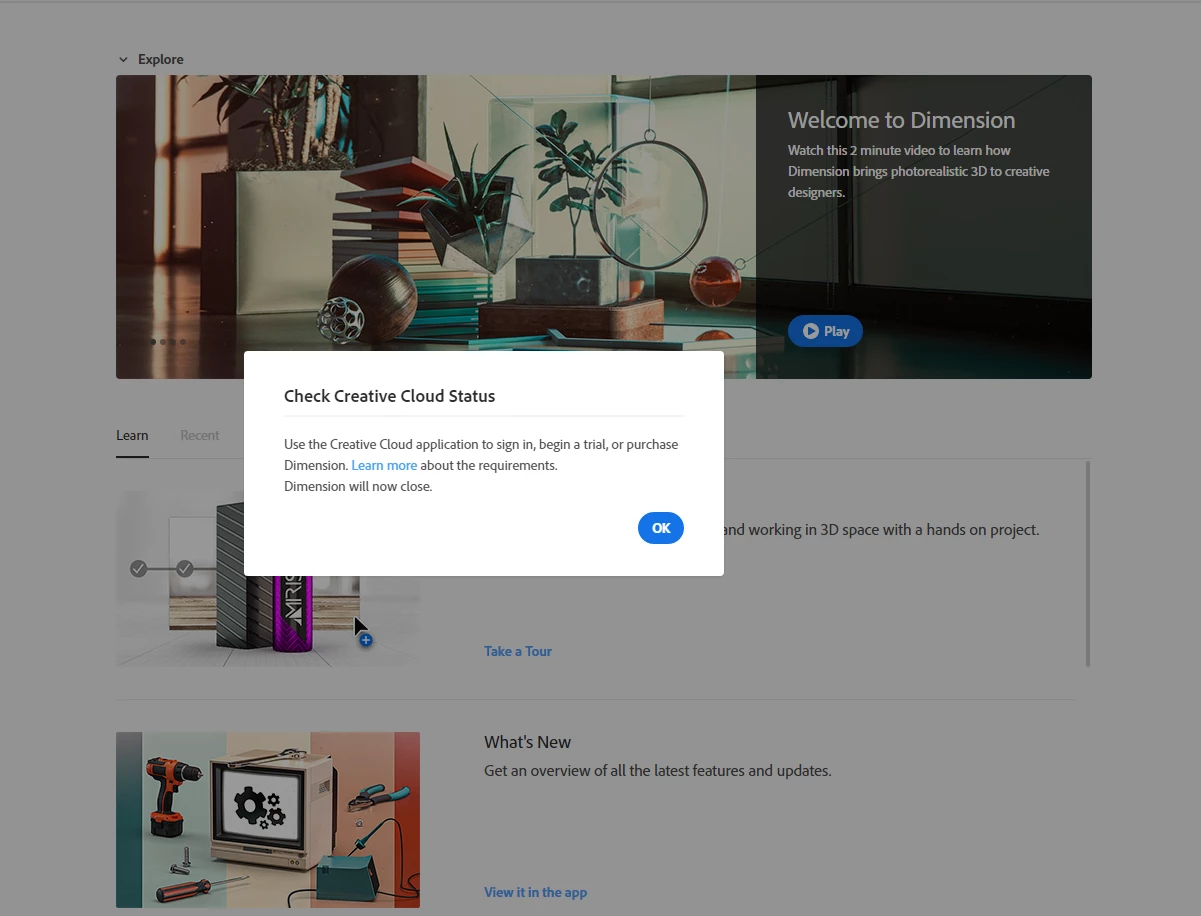Open the Learn more requirements link

[x=384, y=465]
